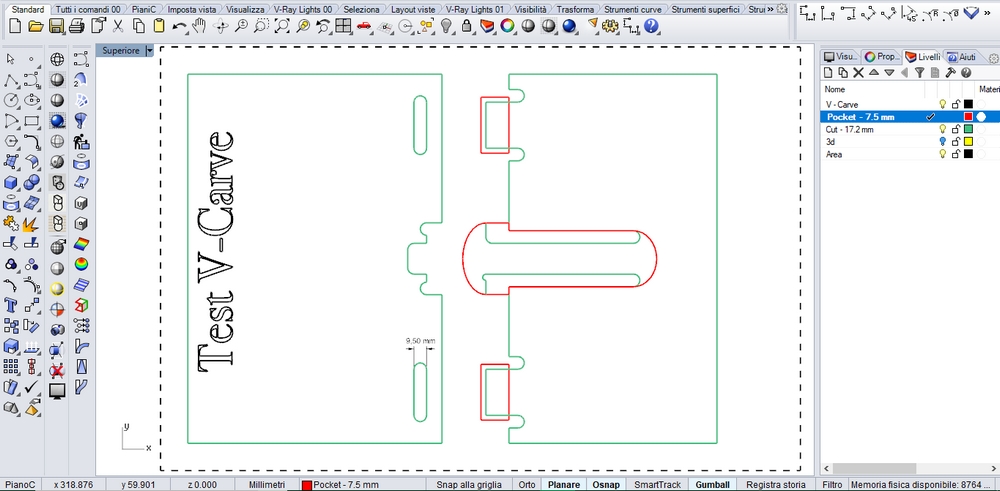This screenshot has height=491, width=1000.
Task: Click the red car icon in toolbar
Action: click(x=364, y=26)
